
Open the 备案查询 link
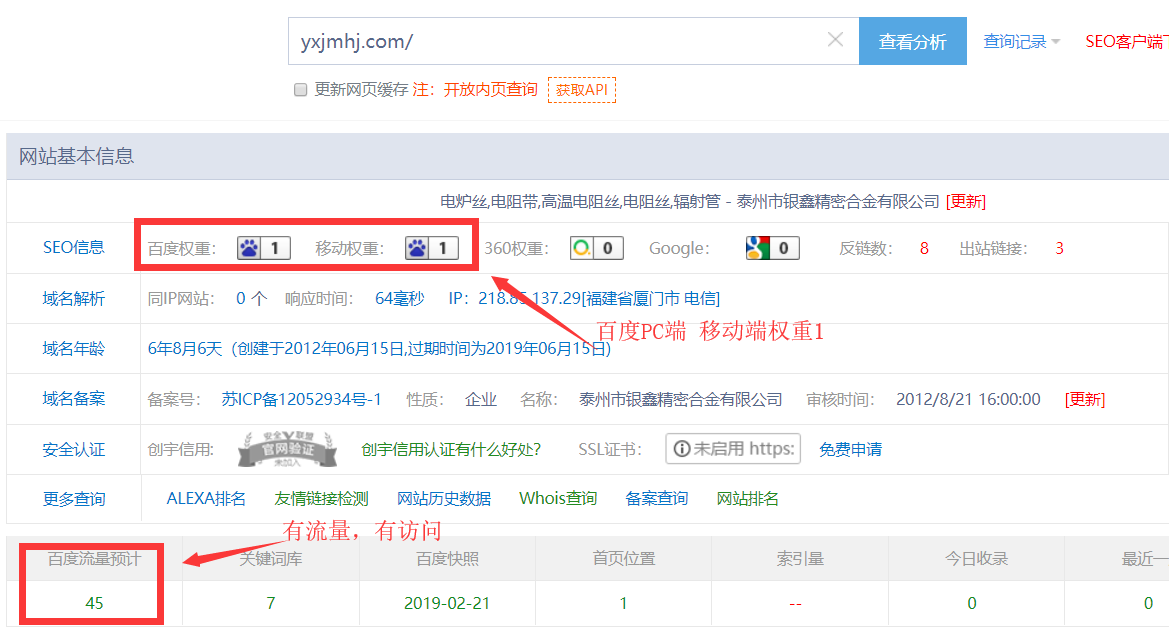pyautogui.click(x=656, y=499)
